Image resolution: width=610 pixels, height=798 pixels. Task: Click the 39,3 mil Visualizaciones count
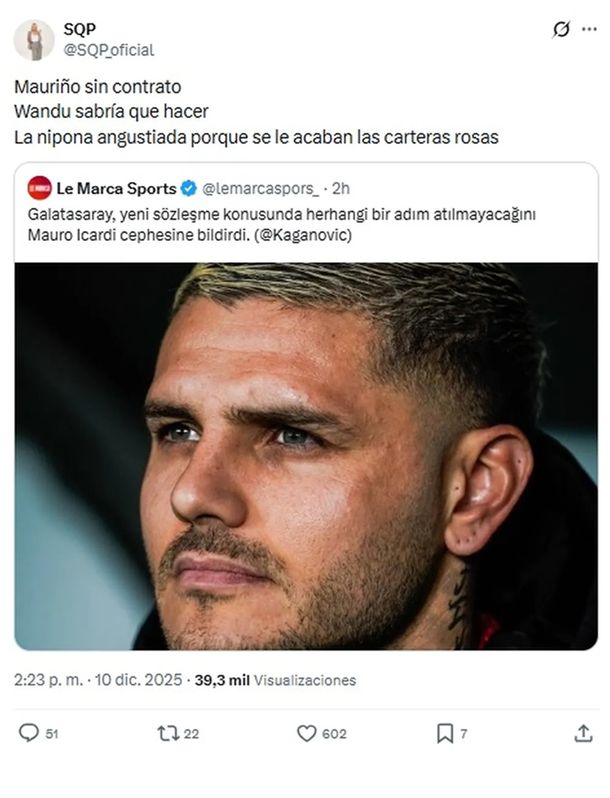click(275, 680)
